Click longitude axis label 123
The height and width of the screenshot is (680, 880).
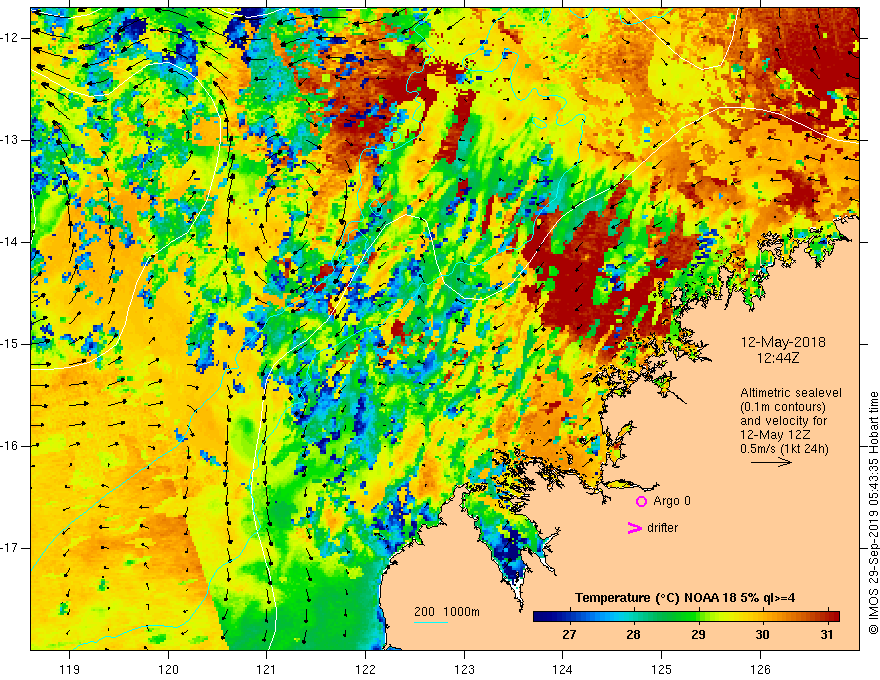click(464, 669)
